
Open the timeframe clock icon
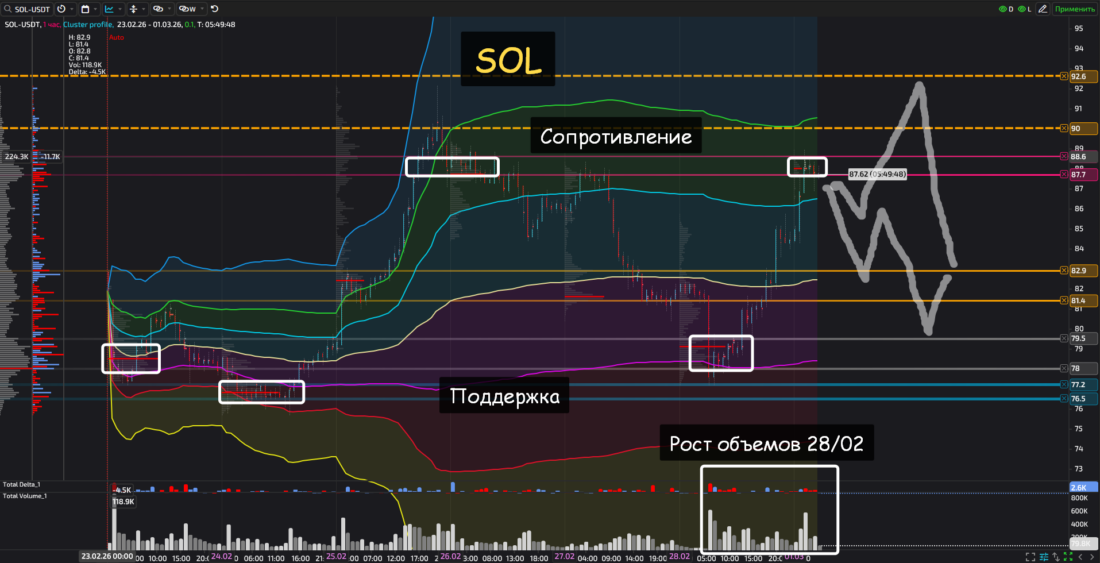[61, 9]
